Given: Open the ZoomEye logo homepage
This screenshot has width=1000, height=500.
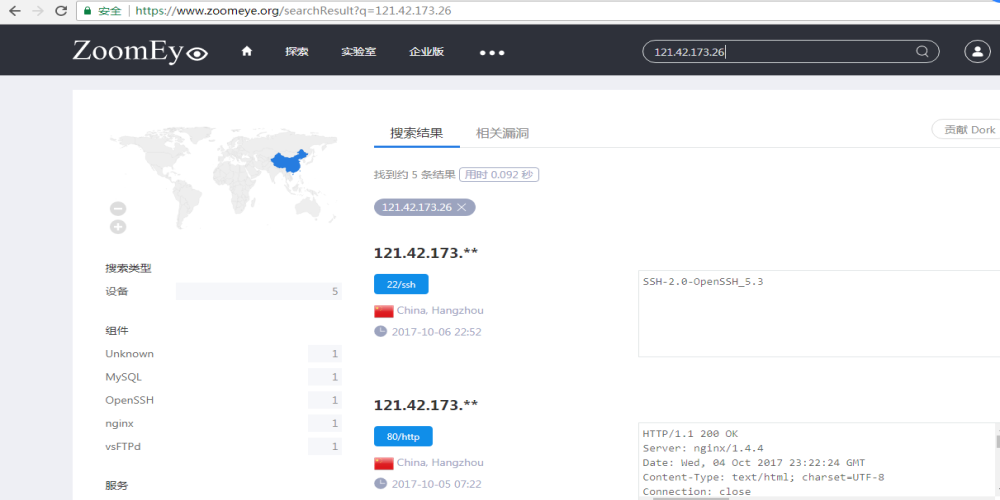Looking at the screenshot, I should pyautogui.click(x=140, y=52).
